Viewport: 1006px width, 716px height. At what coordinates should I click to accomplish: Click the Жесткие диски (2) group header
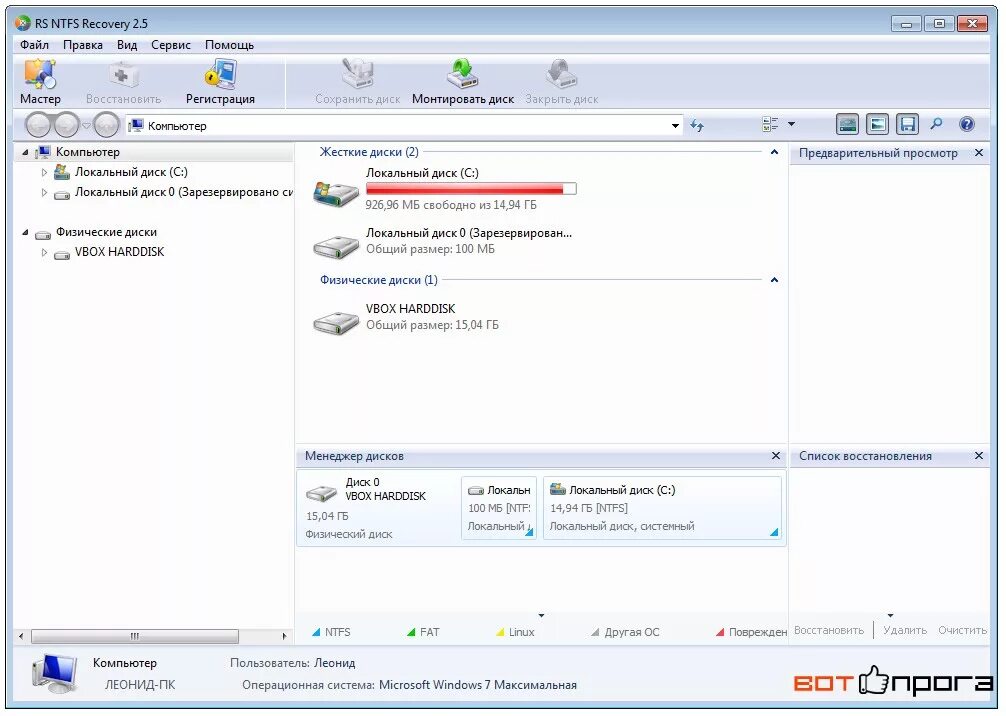coord(369,152)
